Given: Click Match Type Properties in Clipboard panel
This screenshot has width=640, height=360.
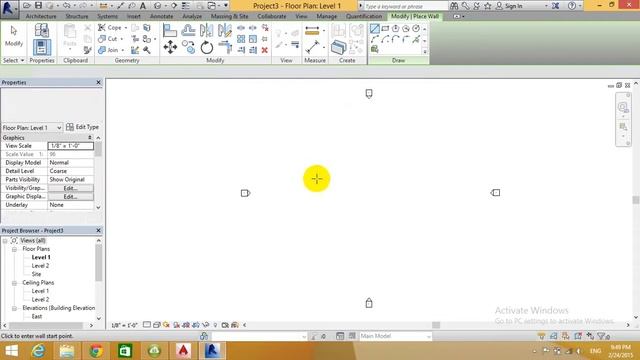Looking at the screenshot, I should (87, 50).
